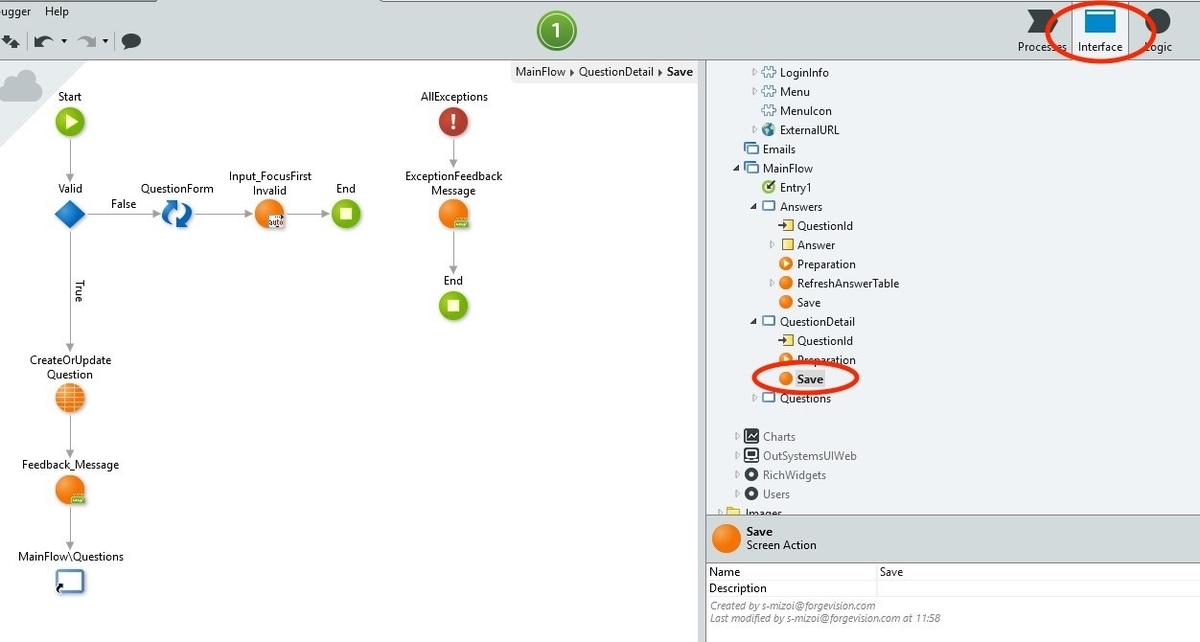
Task: Click the Start node in the flow
Action: click(70, 122)
